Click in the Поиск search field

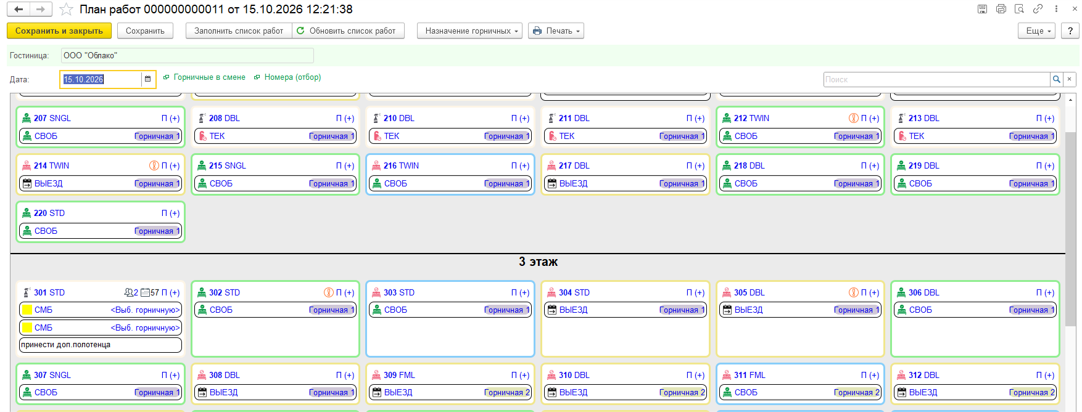[936, 79]
